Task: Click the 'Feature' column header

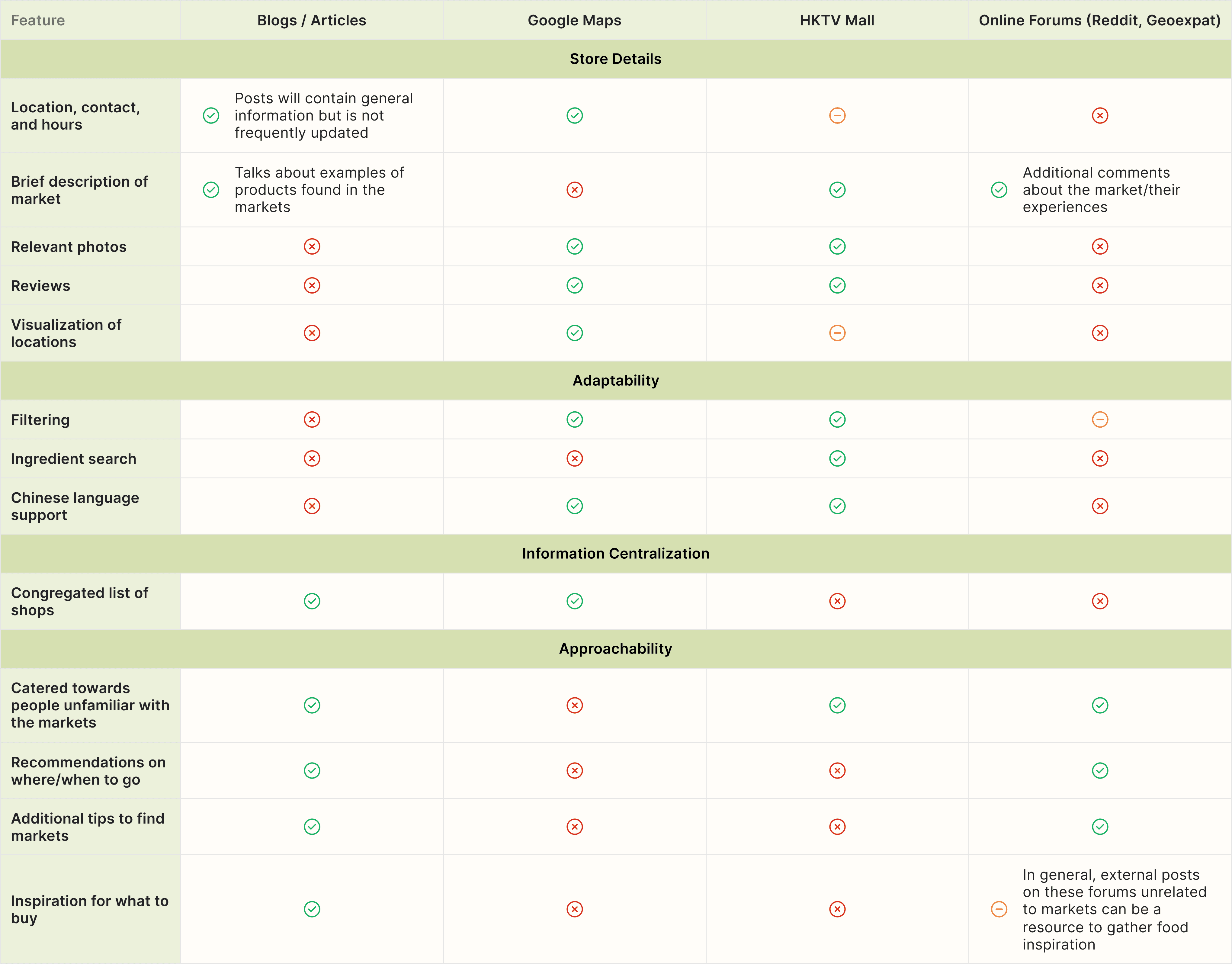Action: (38, 20)
